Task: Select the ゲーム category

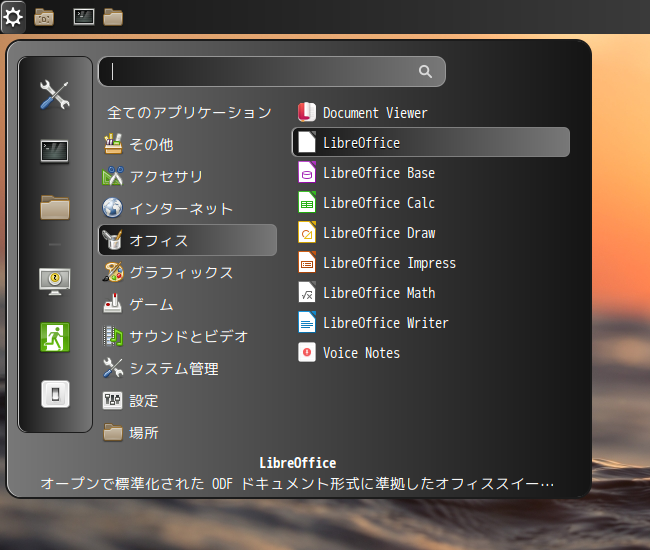Action: tap(187, 305)
